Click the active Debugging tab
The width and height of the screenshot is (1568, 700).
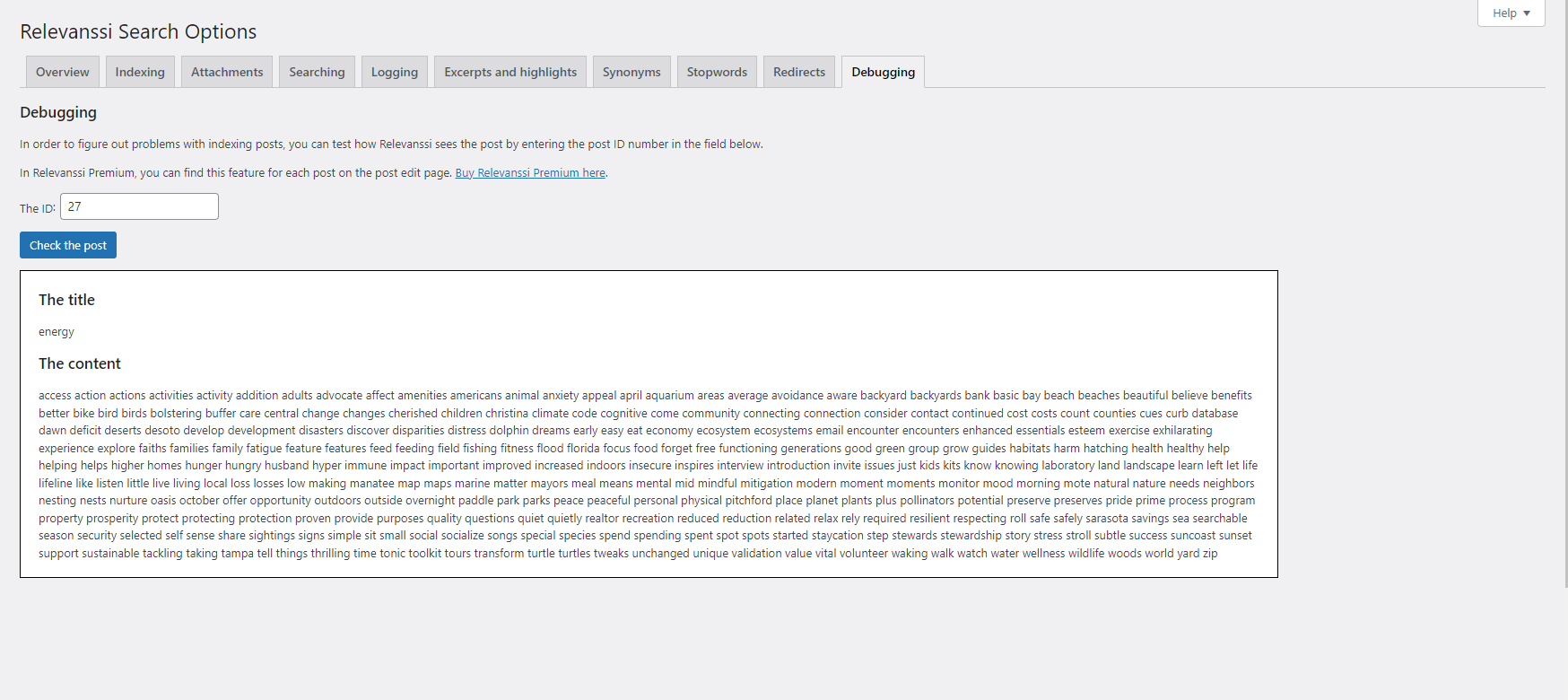883,72
